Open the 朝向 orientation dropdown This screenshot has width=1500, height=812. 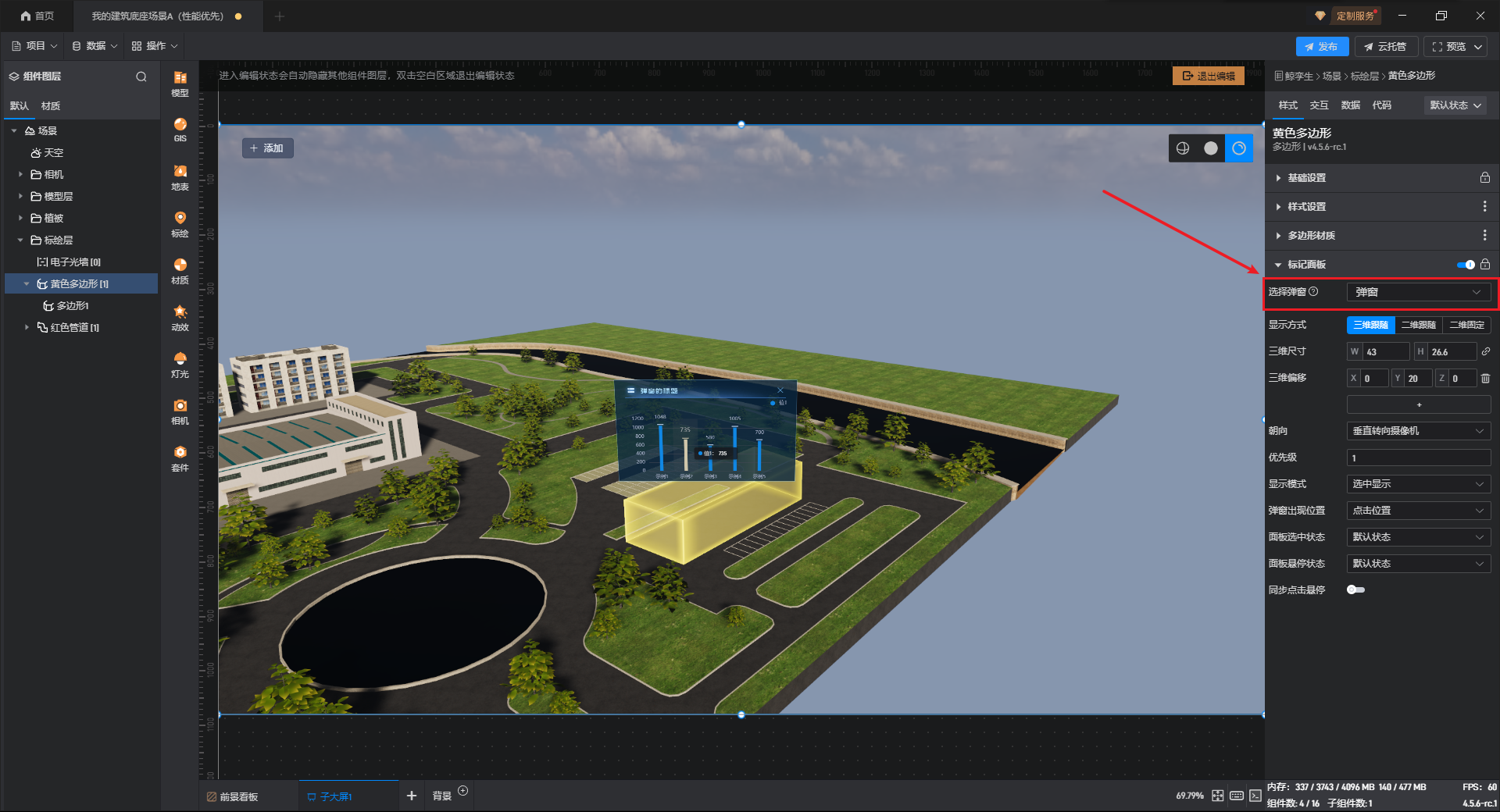1418,431
